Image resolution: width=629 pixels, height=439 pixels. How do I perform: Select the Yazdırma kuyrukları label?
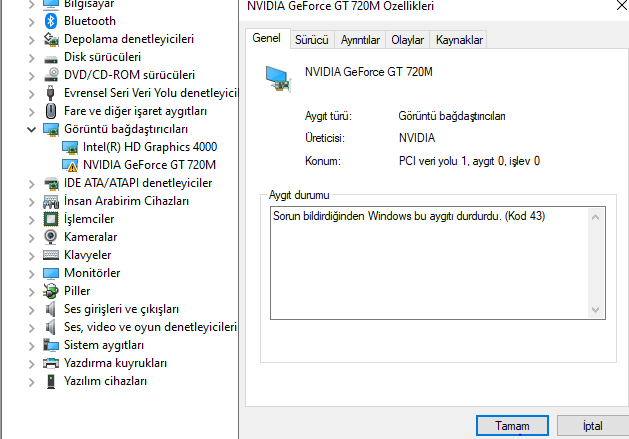click(115, 363)
